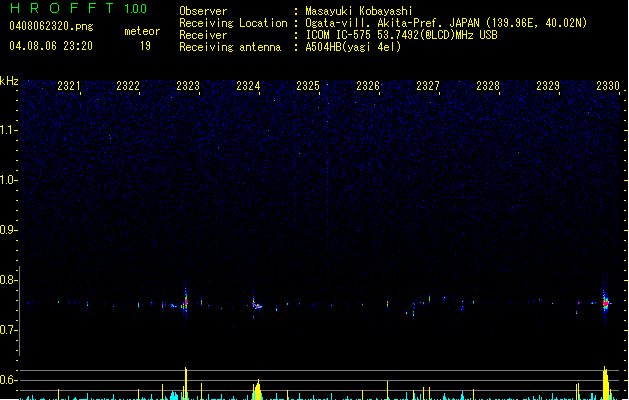Click the date text 04.08.06 23:20
629x400 pixels.
click(x=51, y=46)
